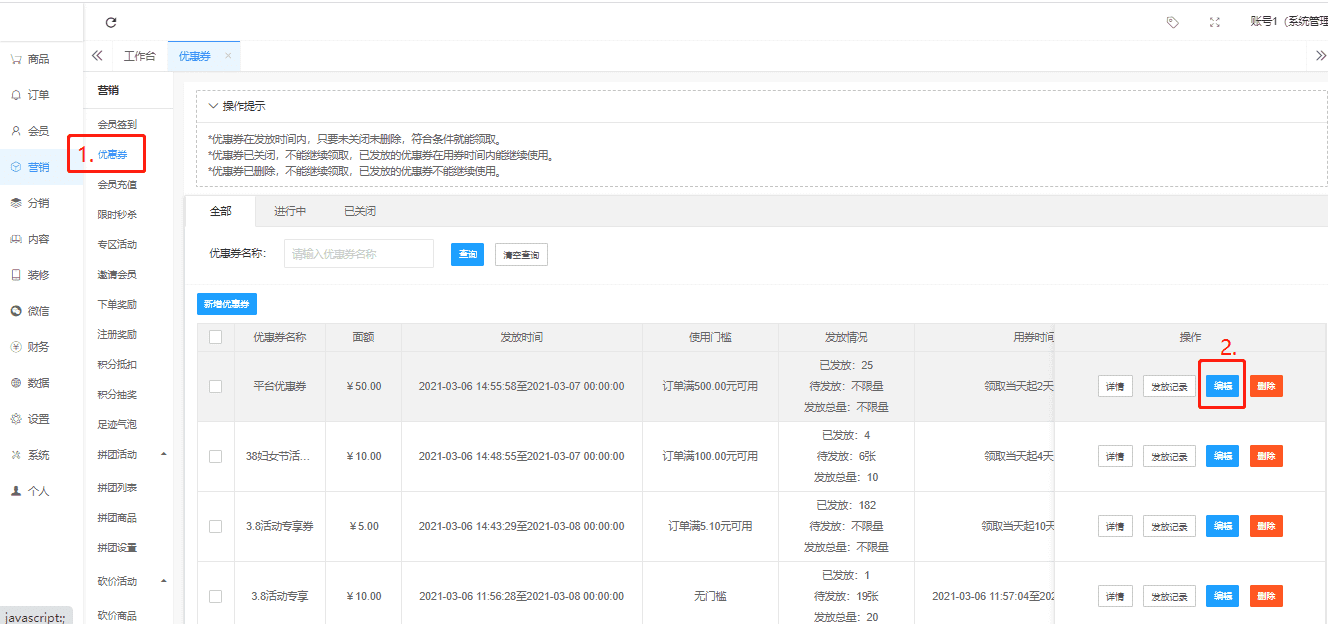This screenshot has width=1328, height=624.
Task: Open 设置 via the gear icon
Action: [x=16, y=419]
